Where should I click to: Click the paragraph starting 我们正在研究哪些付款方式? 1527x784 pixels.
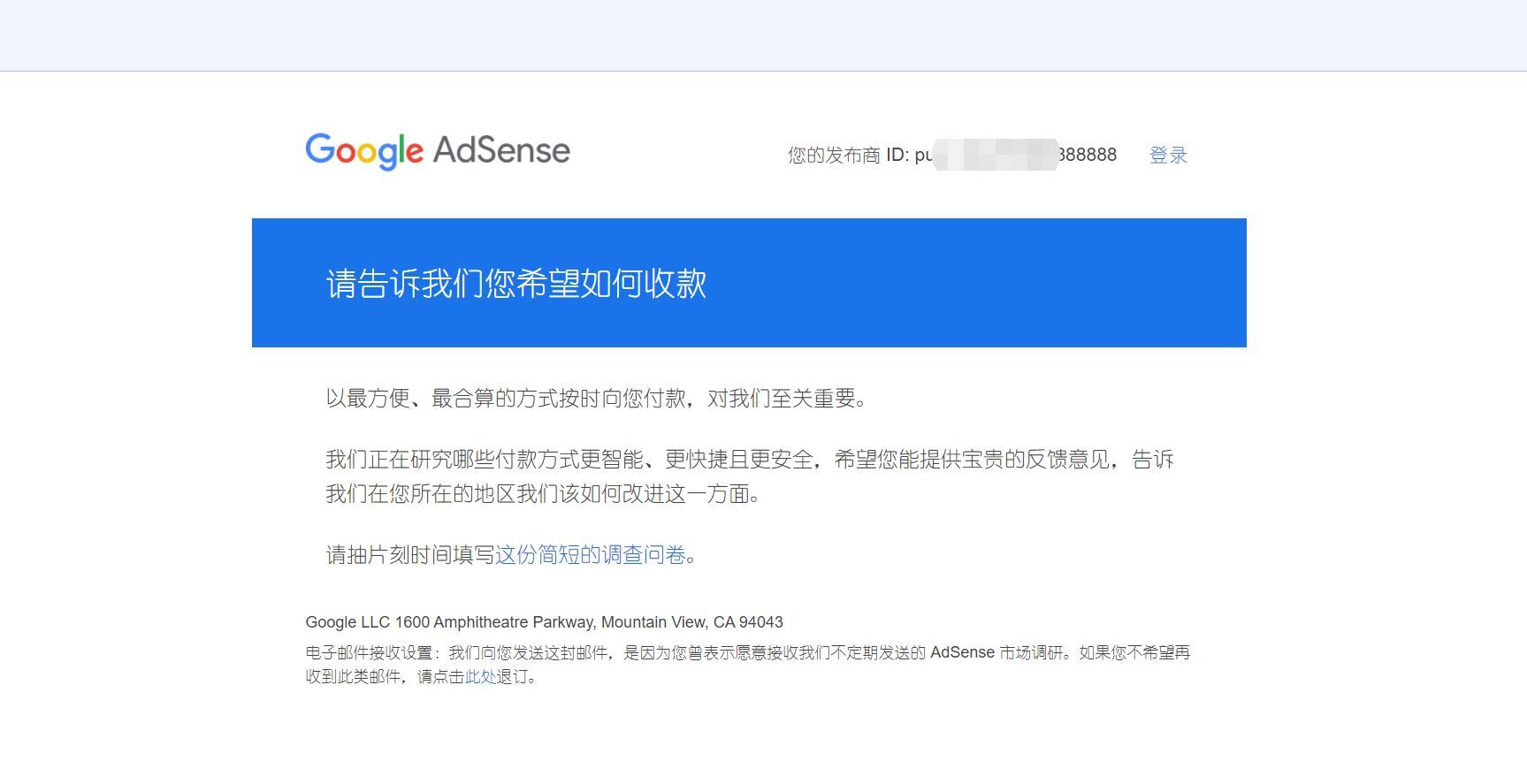[750, 476]
